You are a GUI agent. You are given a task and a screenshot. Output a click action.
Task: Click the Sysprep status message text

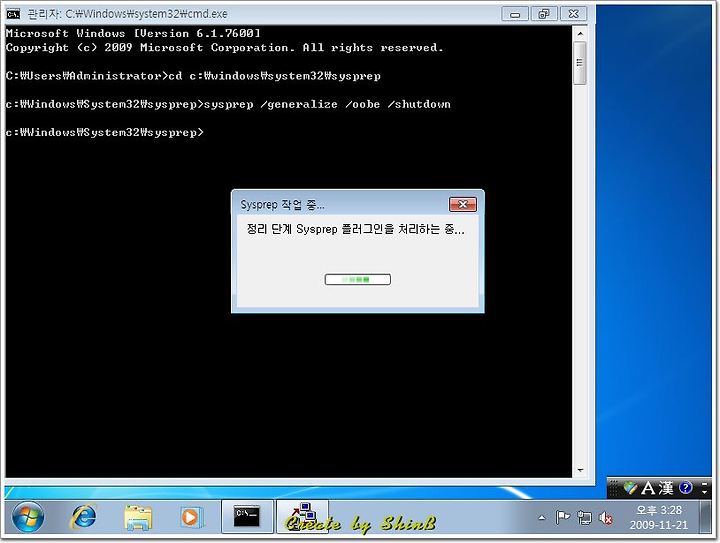(355, 229)
